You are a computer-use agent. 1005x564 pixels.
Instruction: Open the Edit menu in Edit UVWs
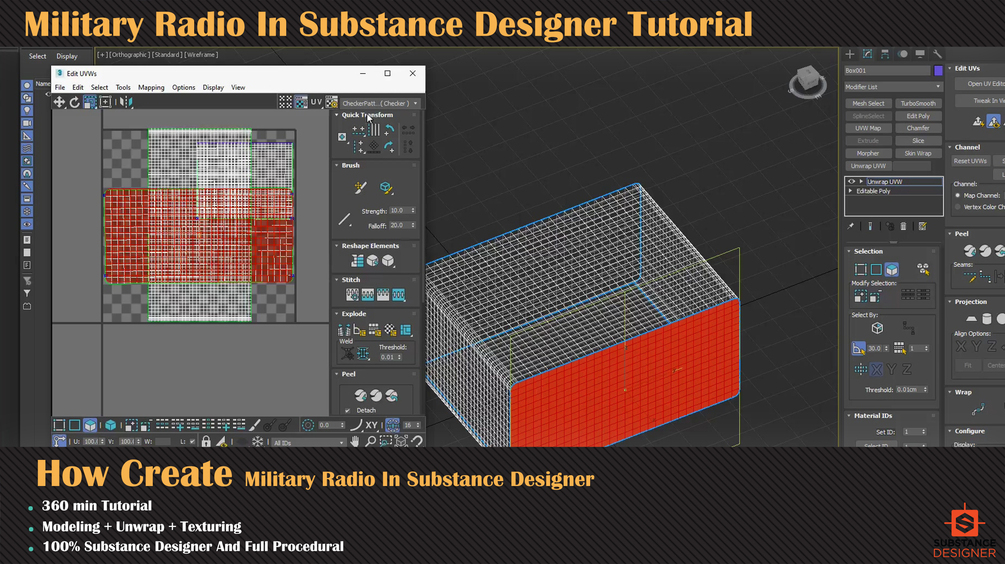click(x=78, y=88)
